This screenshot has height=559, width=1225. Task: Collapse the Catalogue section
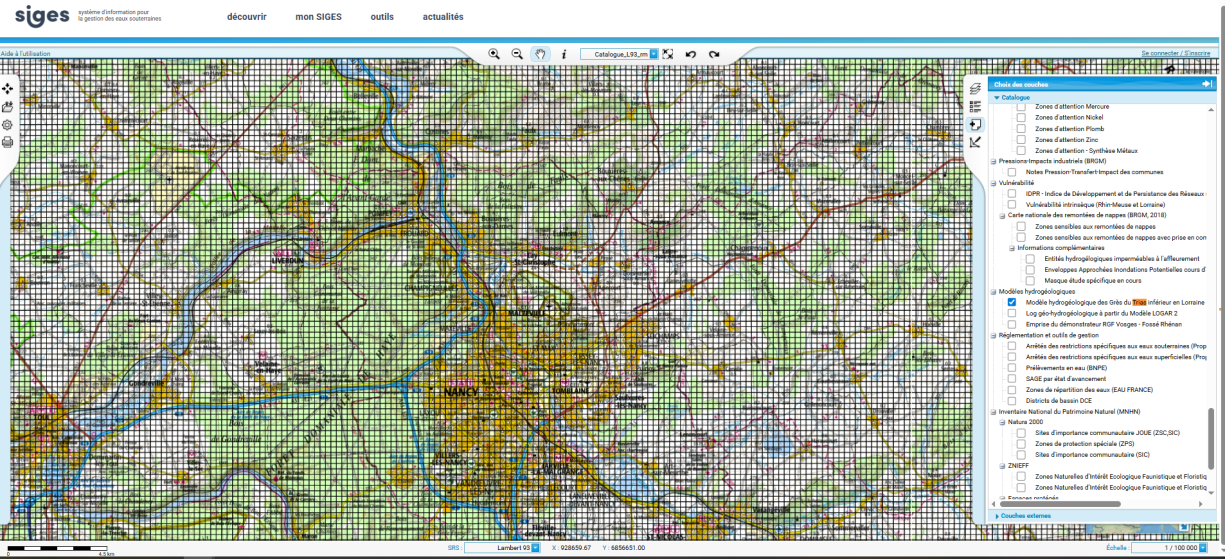[x=996, y=97]
